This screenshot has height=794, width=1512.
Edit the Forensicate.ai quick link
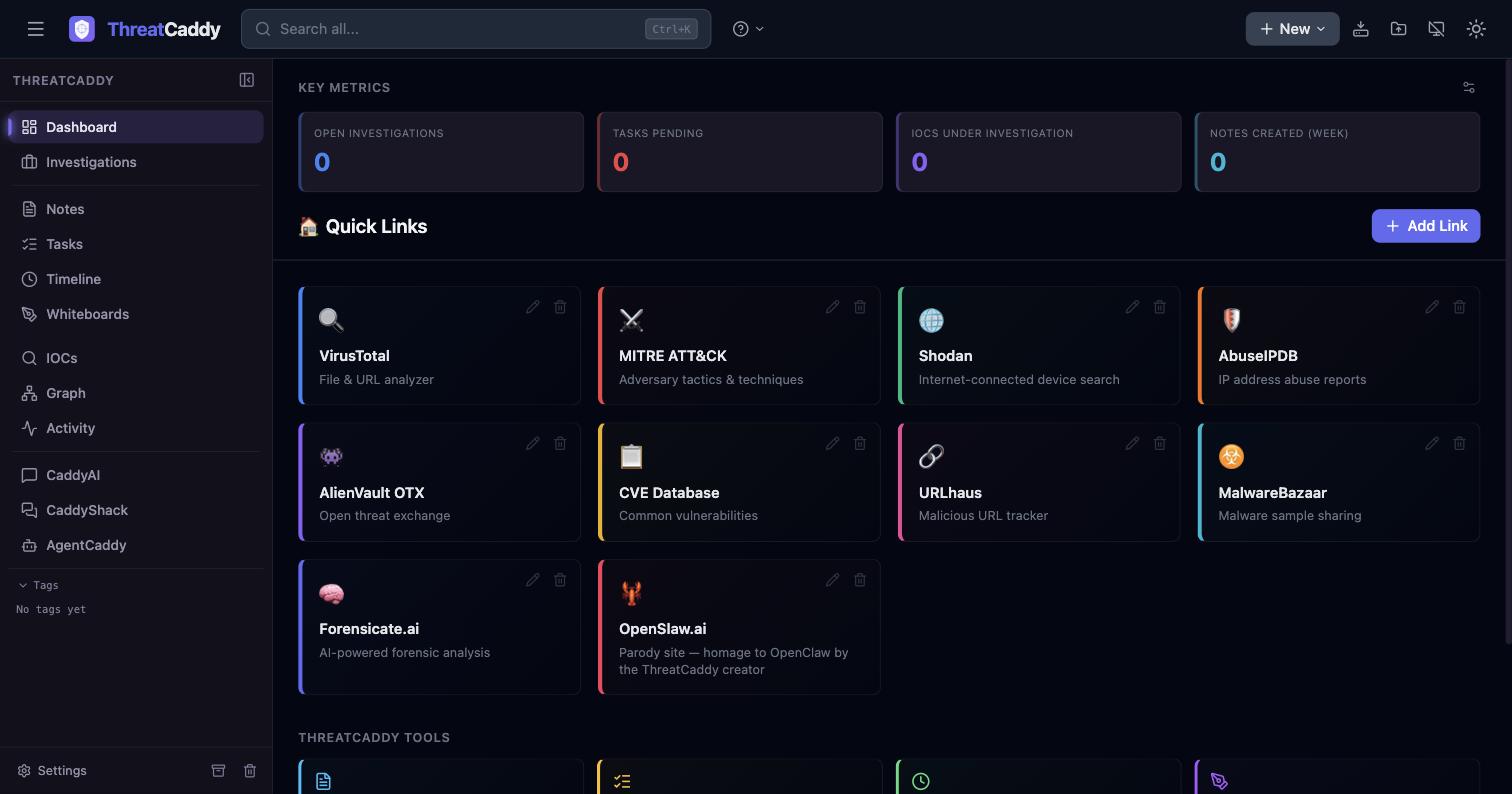533,580
